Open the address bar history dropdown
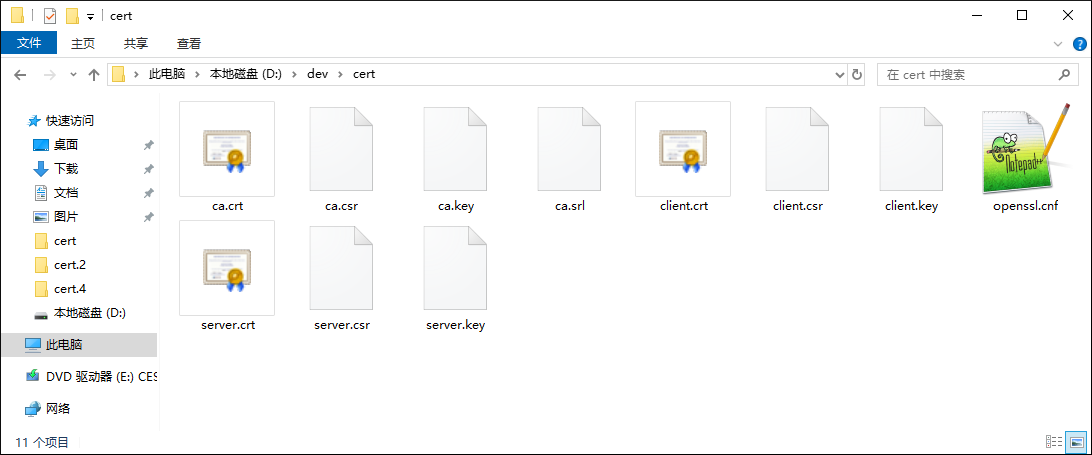1092x455 pixels. 838,74
